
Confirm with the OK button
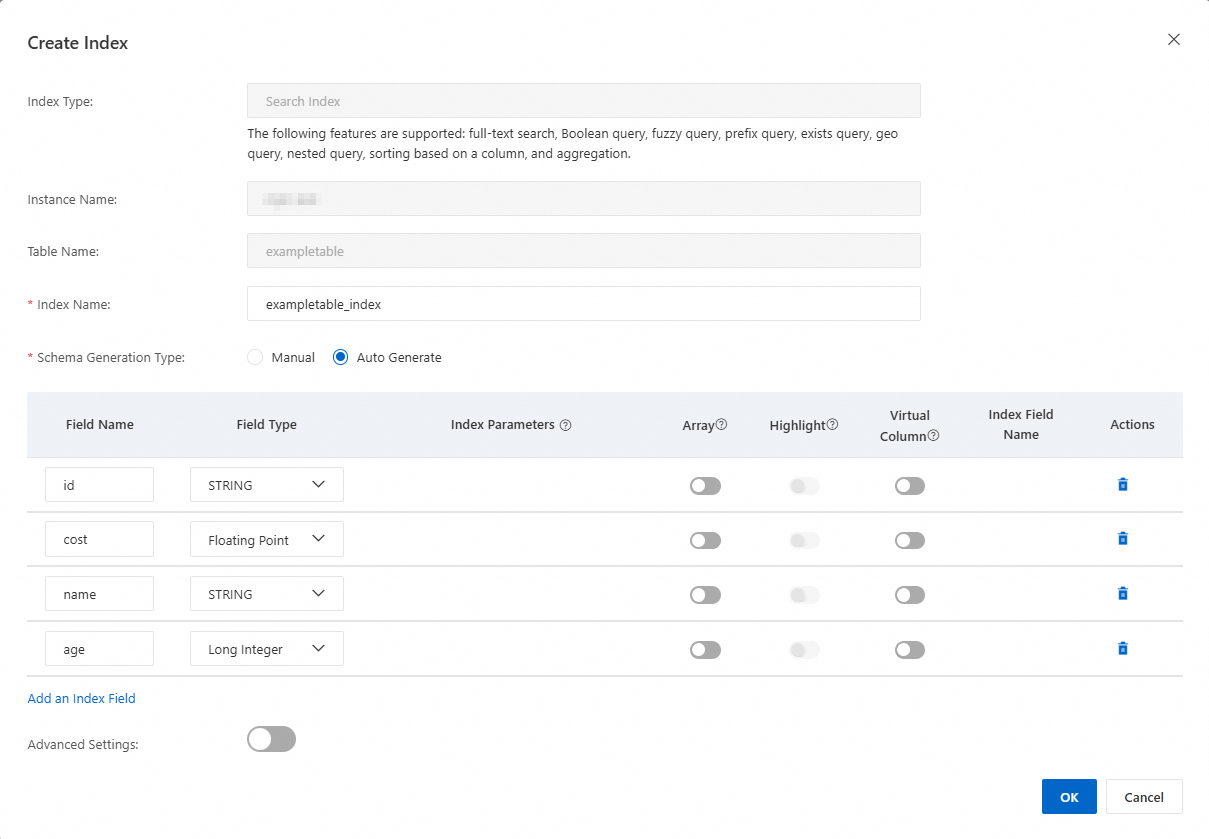(1069, 797)
